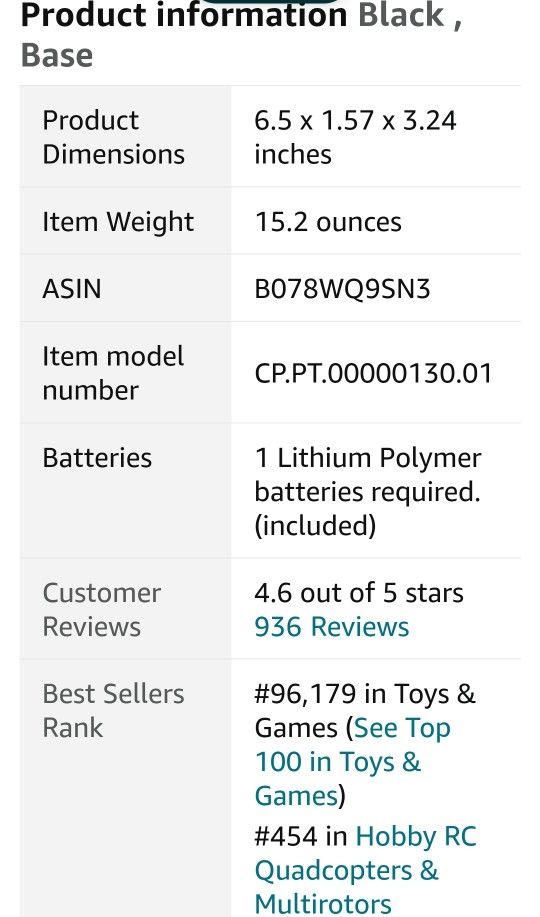Click the #96,179 in Toys & Games rank text

point(364,711)
